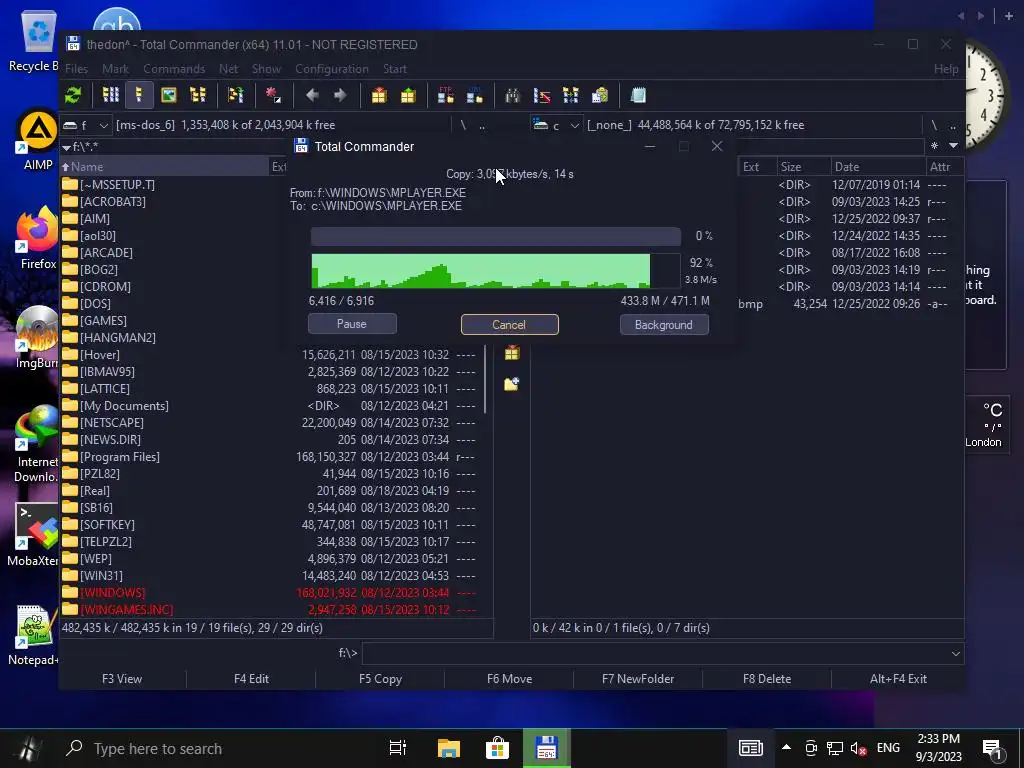Viewport: 1024px width, 768px height.
Task: Open the Files menu
Action: coord(76,69)
